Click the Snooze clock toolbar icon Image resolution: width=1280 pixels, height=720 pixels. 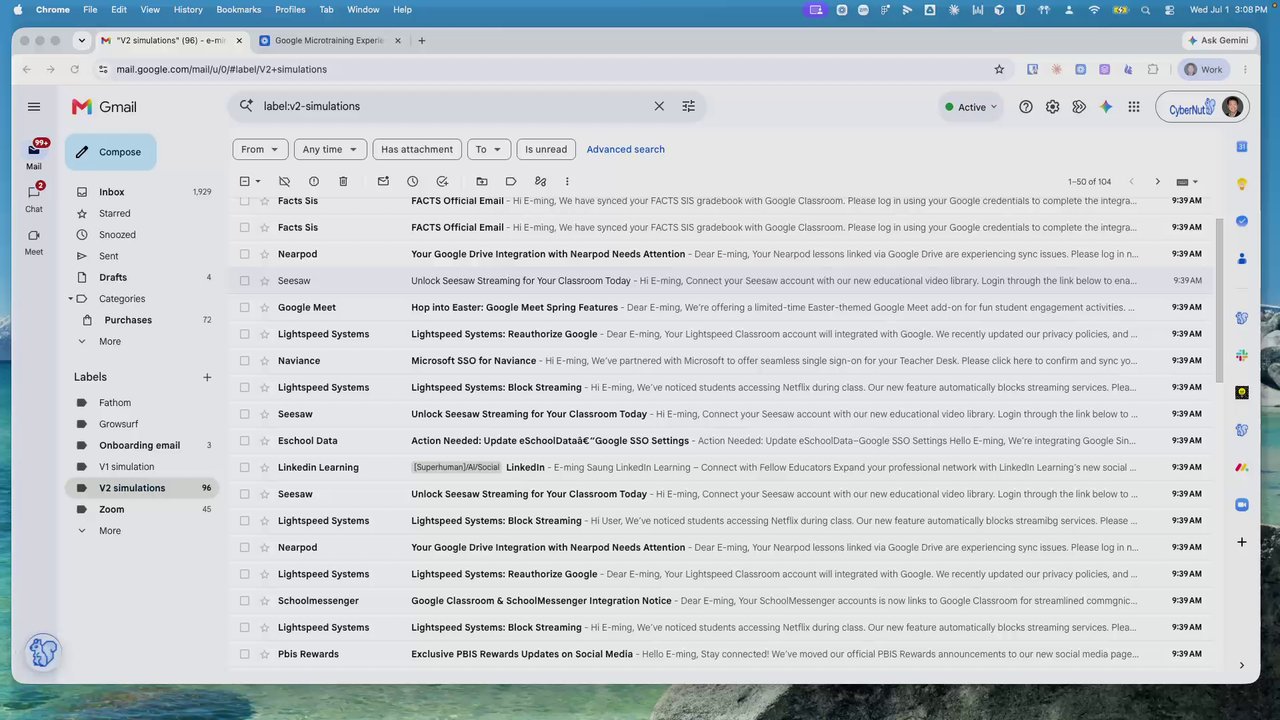412,181
